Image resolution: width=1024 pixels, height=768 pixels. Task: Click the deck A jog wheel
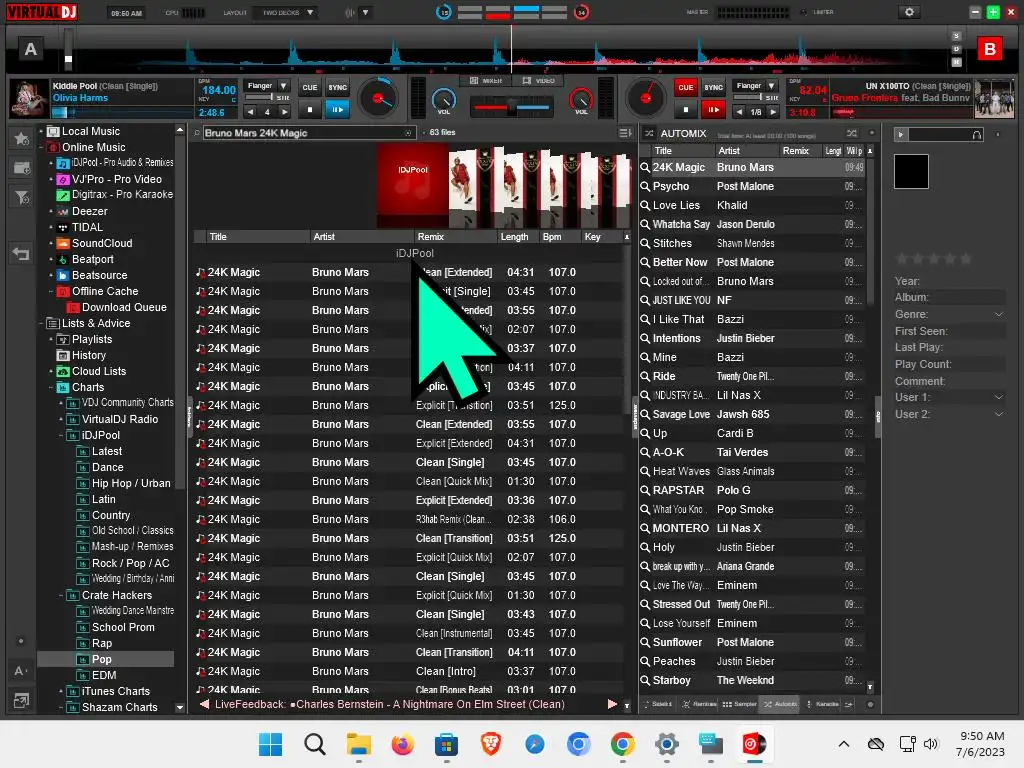coord(377,98)
